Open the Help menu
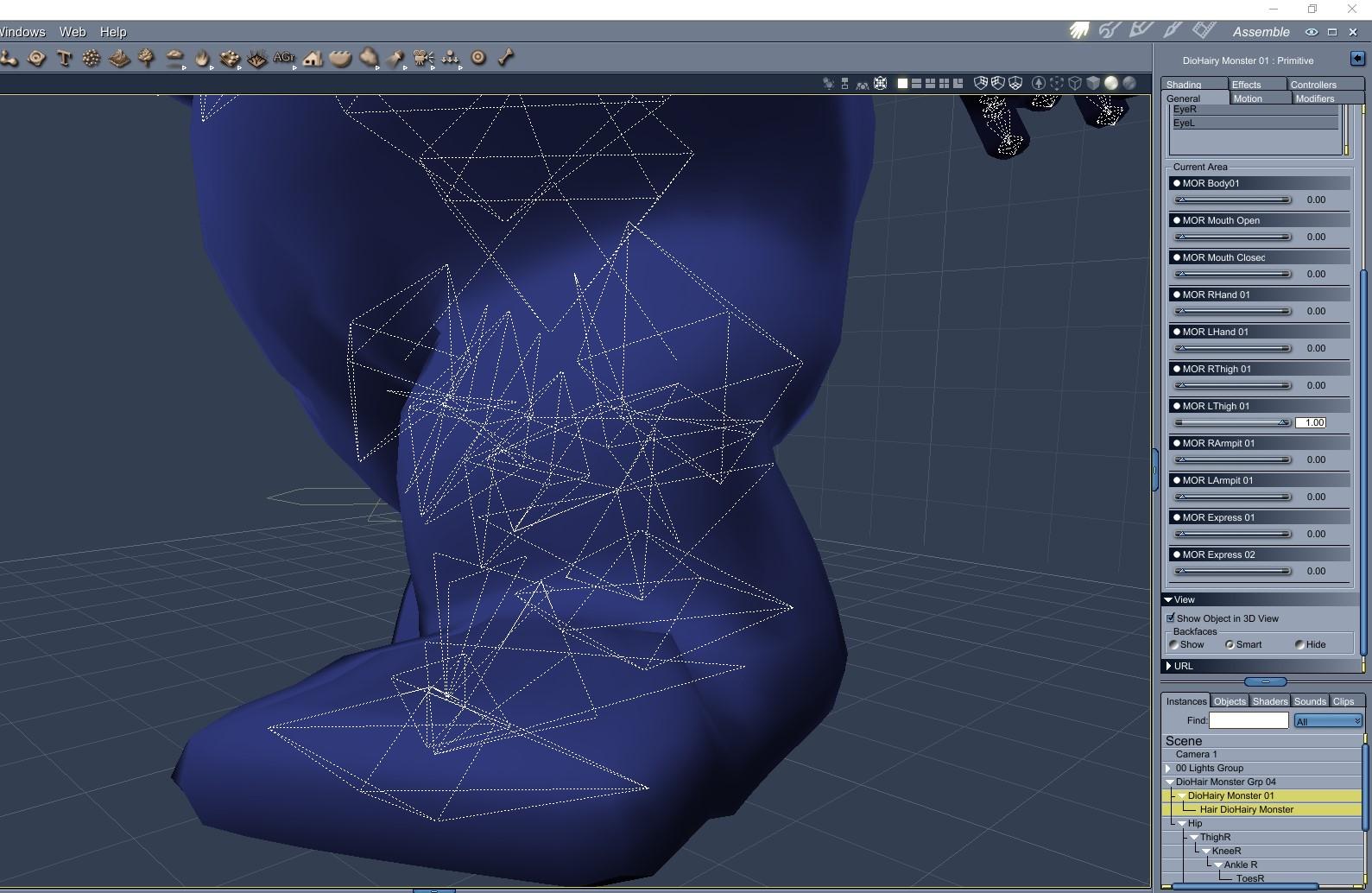The image size is (1372, 893). (x=113, y=32)
